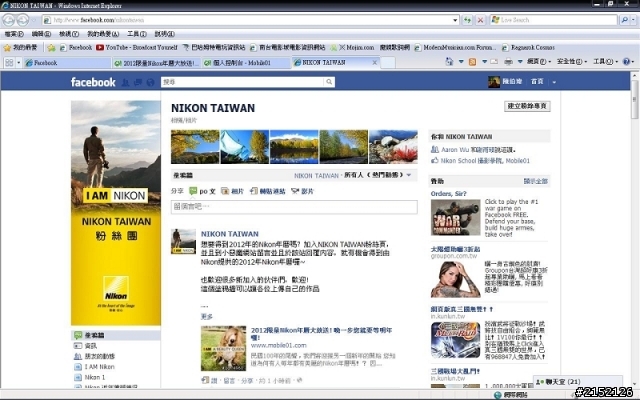Click the photo icon in the share bar
640x400 pixels.
(x=225, y=191)
